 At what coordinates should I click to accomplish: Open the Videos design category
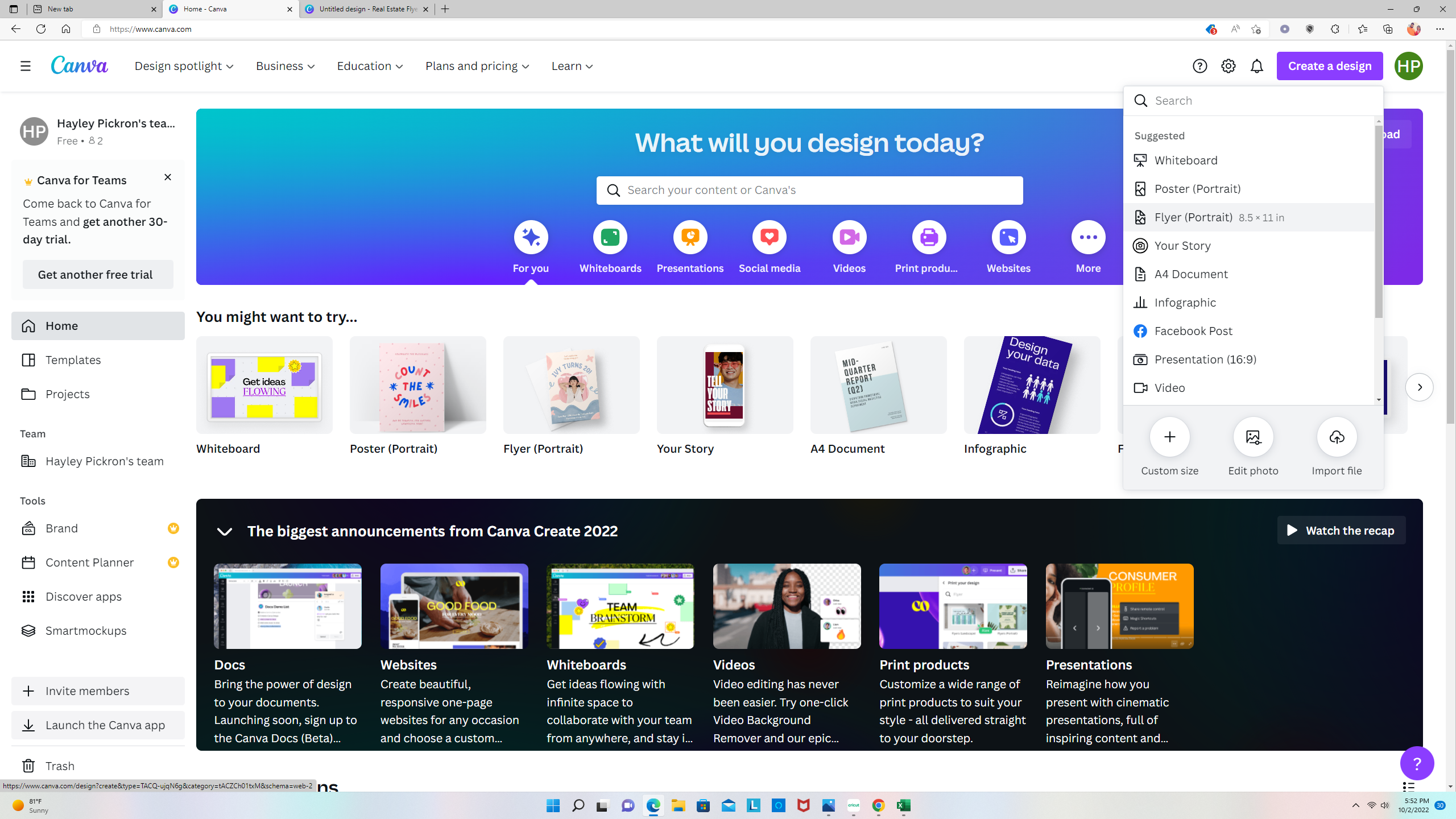tap(849, 237)
